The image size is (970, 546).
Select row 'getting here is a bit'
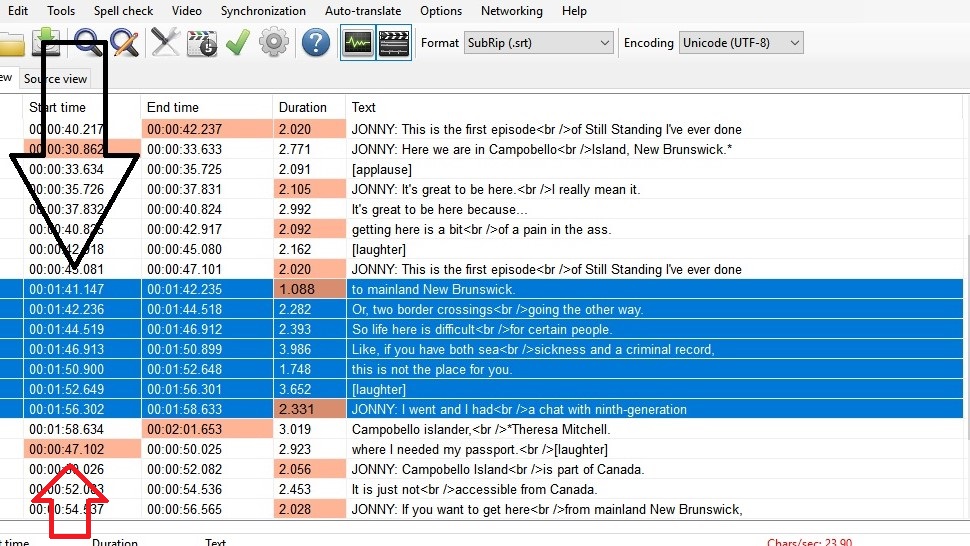481,229
